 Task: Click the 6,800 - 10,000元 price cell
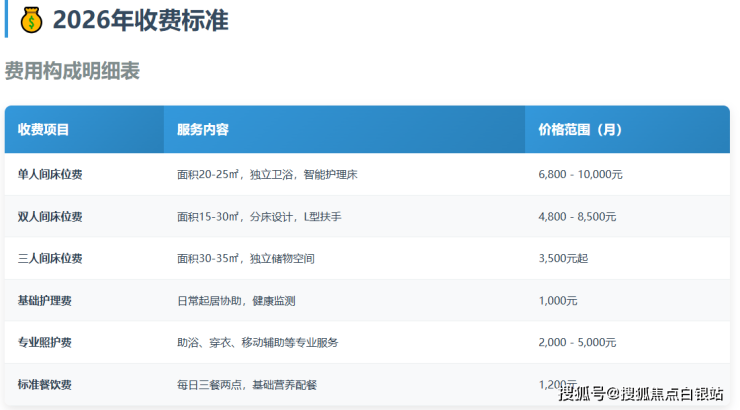point(580,174)
